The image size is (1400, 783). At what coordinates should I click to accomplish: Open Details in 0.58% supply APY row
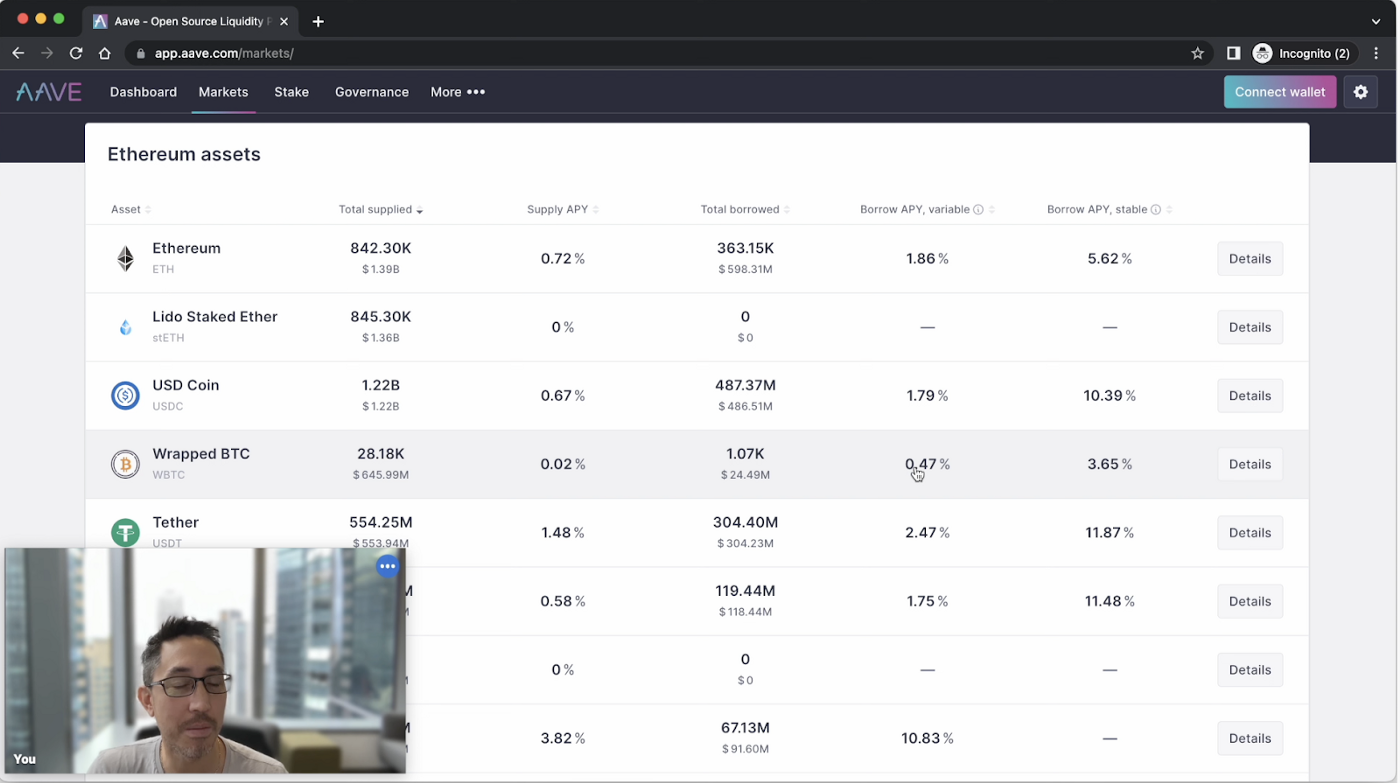(x=1250, y=601)
